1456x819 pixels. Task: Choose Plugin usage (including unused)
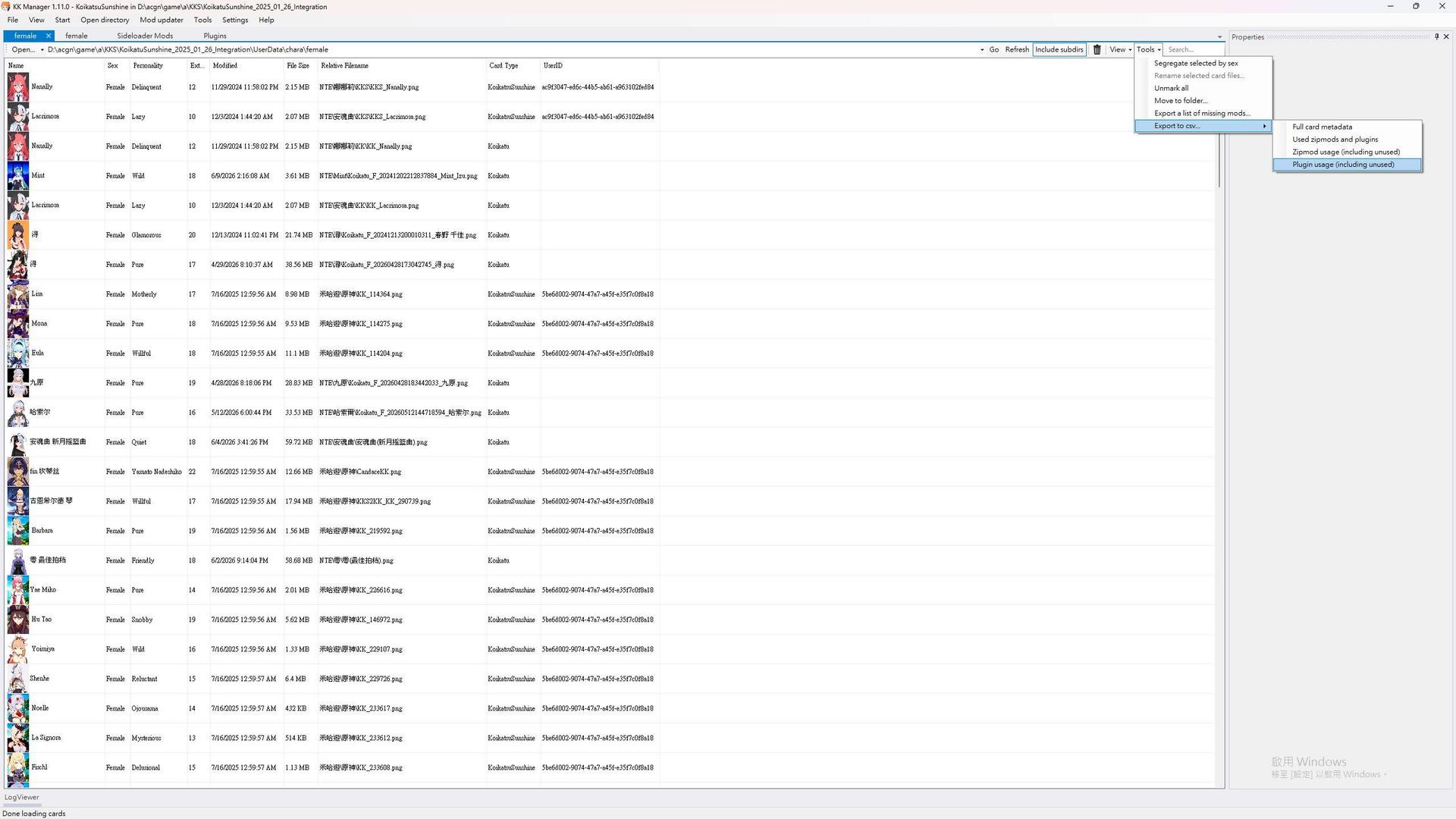(1346, 165)
